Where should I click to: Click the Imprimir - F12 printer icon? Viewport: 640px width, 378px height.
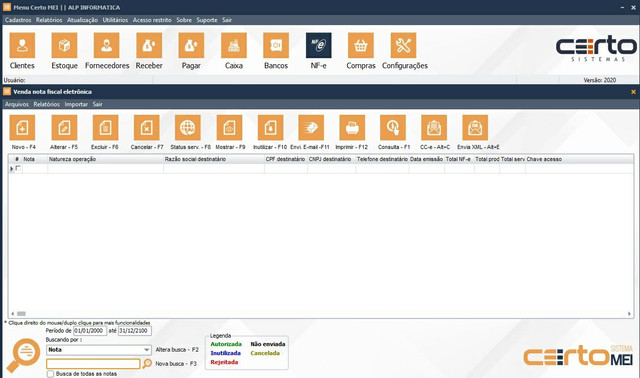(352, 128)
